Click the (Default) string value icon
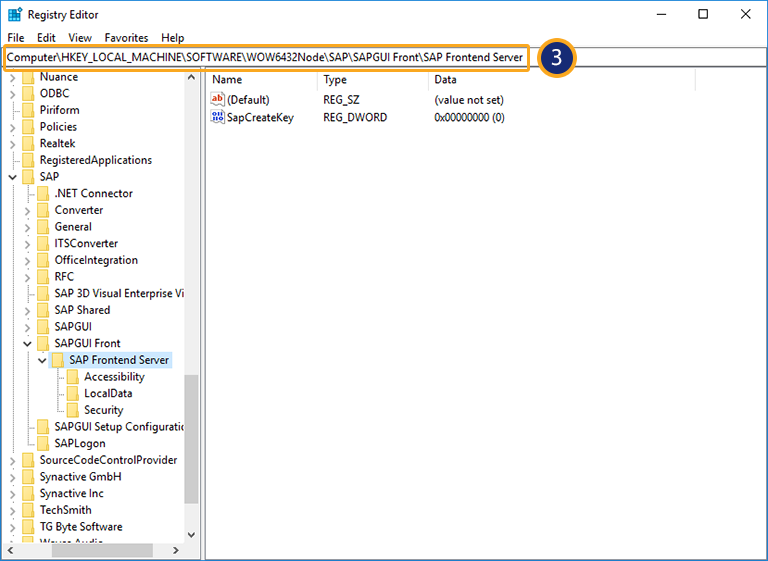 coord(218,100)
